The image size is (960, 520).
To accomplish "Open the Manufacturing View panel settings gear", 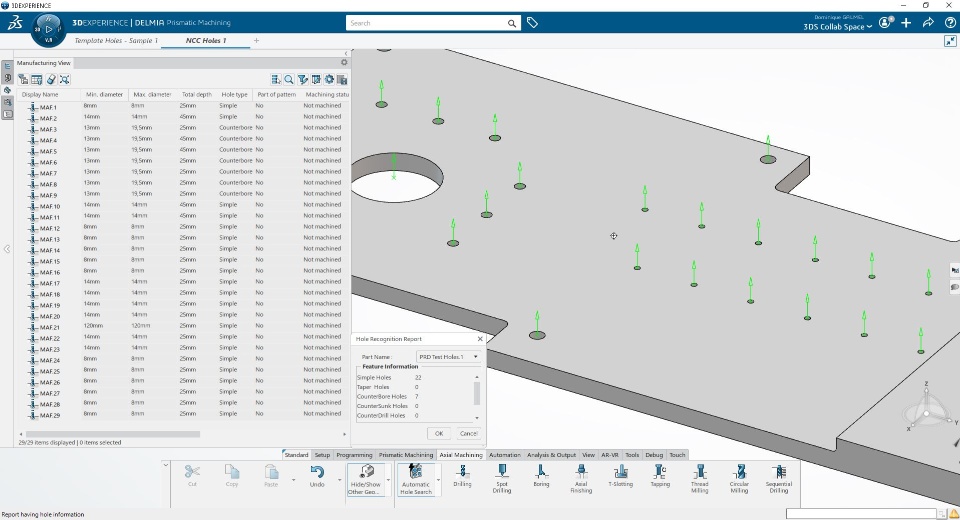I will coord(344,62).
